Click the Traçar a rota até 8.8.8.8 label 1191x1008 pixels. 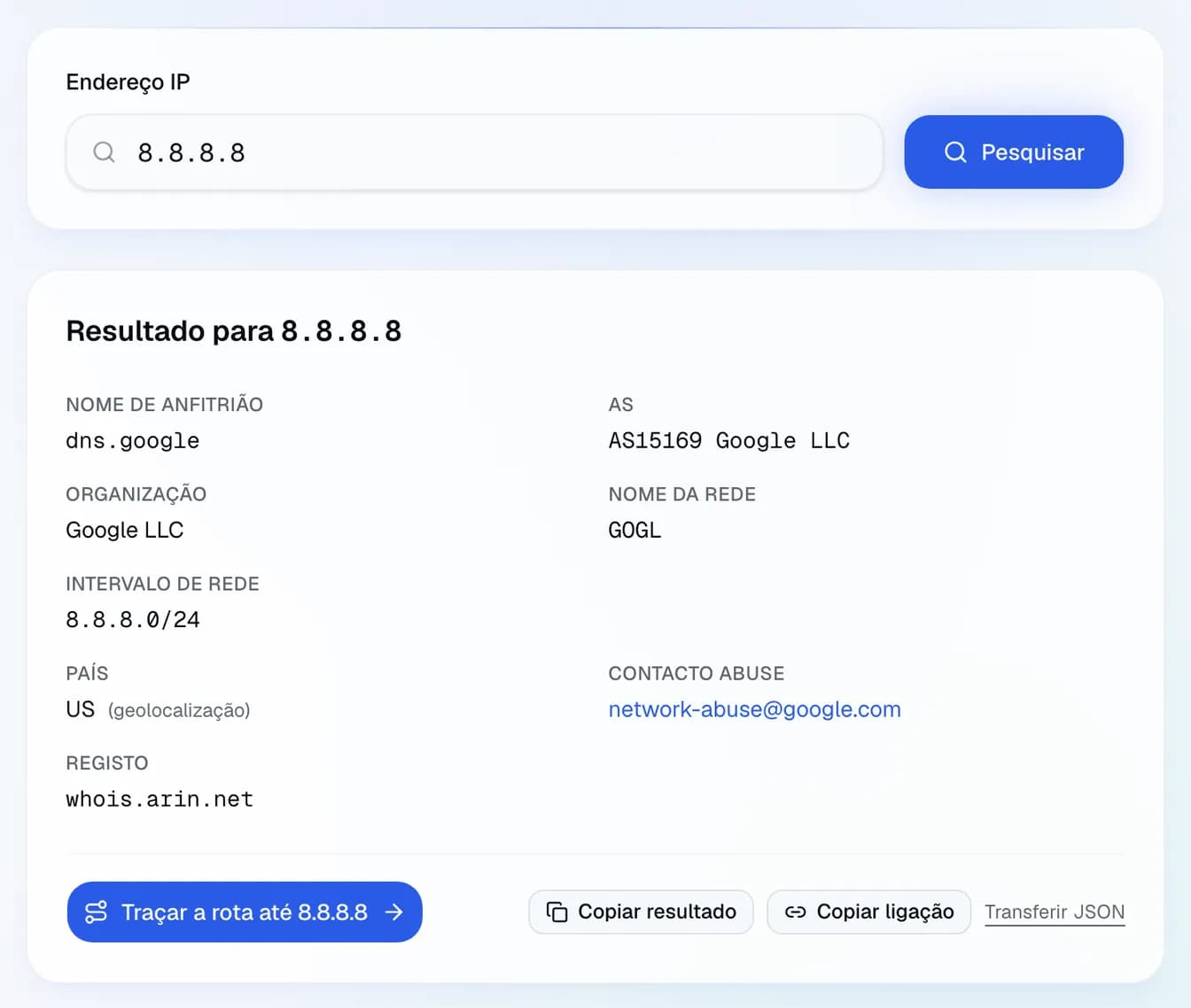tap(245, 912)
